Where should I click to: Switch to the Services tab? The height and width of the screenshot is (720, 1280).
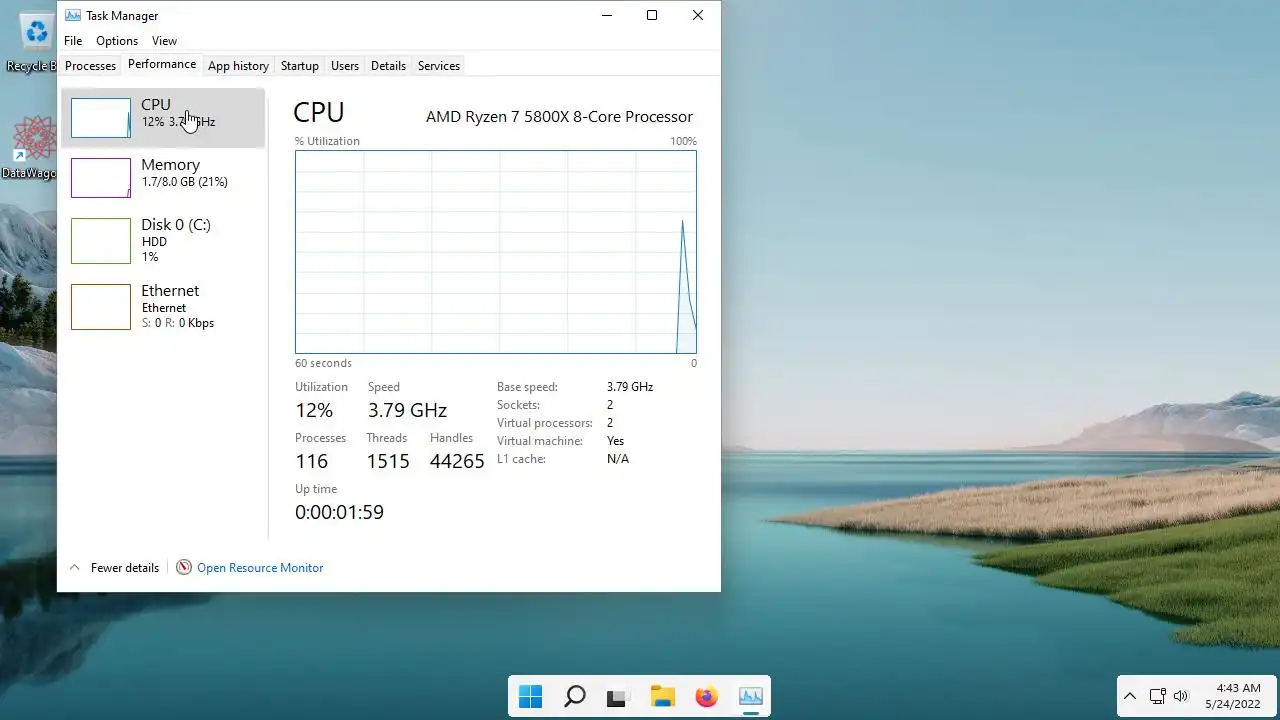[x=439, y=65]
